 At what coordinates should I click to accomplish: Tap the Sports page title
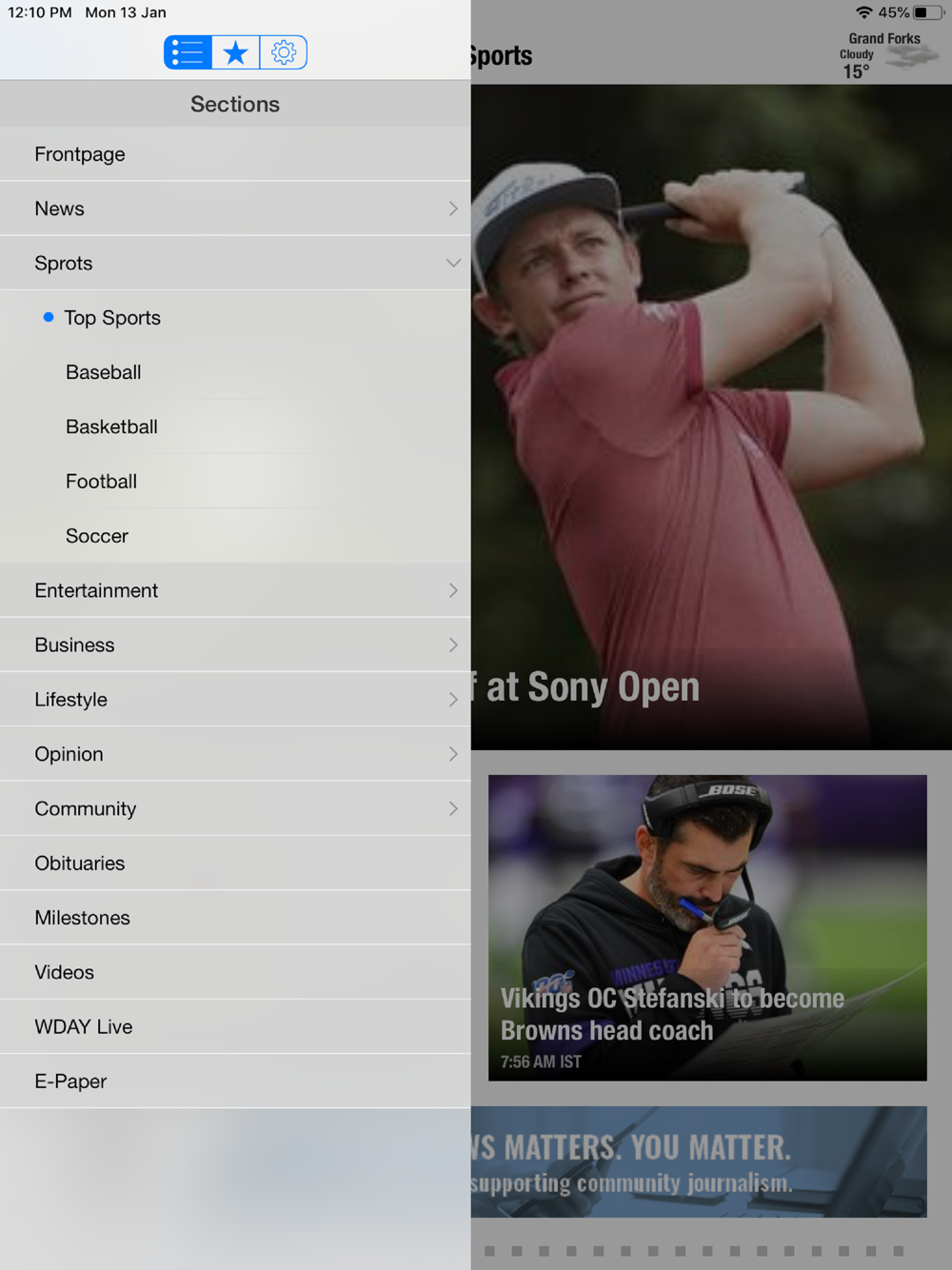coord(502,56)
